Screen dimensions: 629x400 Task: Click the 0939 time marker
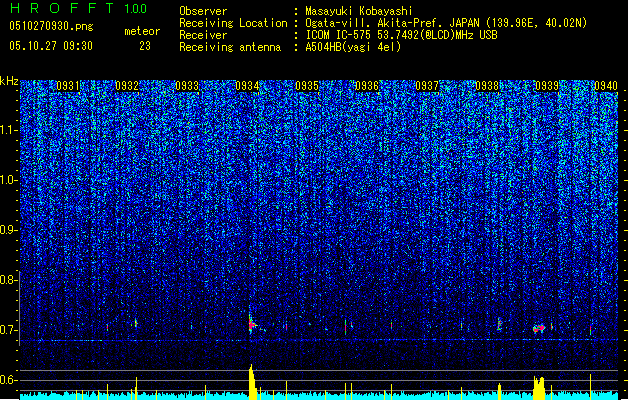tap(547, 86)
